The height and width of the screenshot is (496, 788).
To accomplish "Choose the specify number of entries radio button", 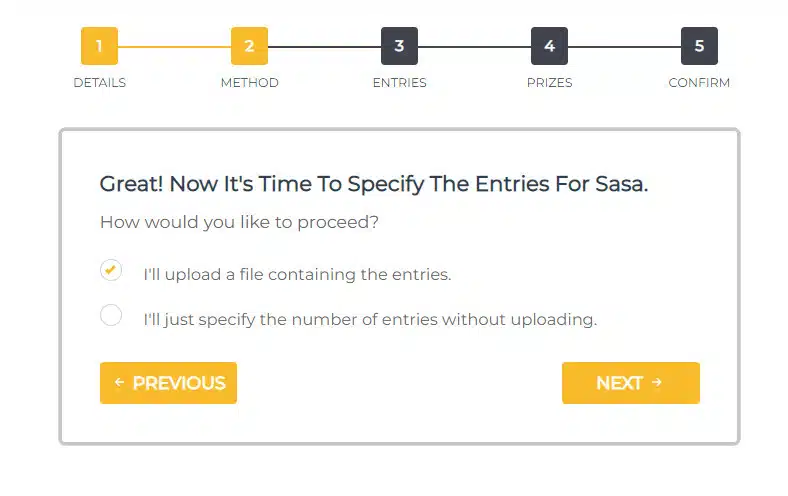I will coord(111,316).
